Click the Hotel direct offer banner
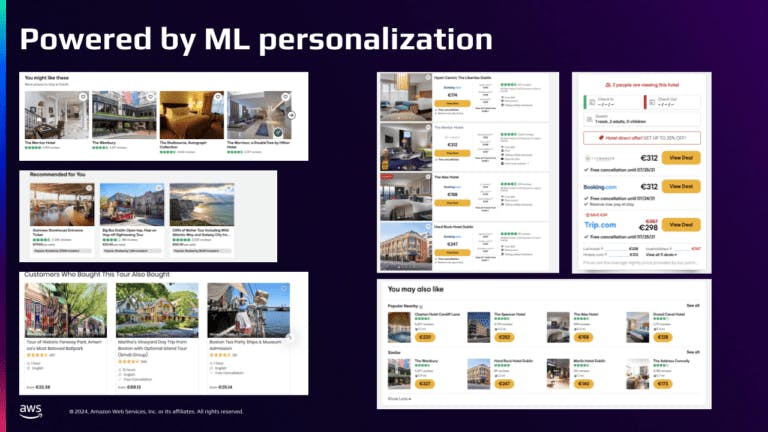Screen dimensions: 768x432 coord(643,138)
